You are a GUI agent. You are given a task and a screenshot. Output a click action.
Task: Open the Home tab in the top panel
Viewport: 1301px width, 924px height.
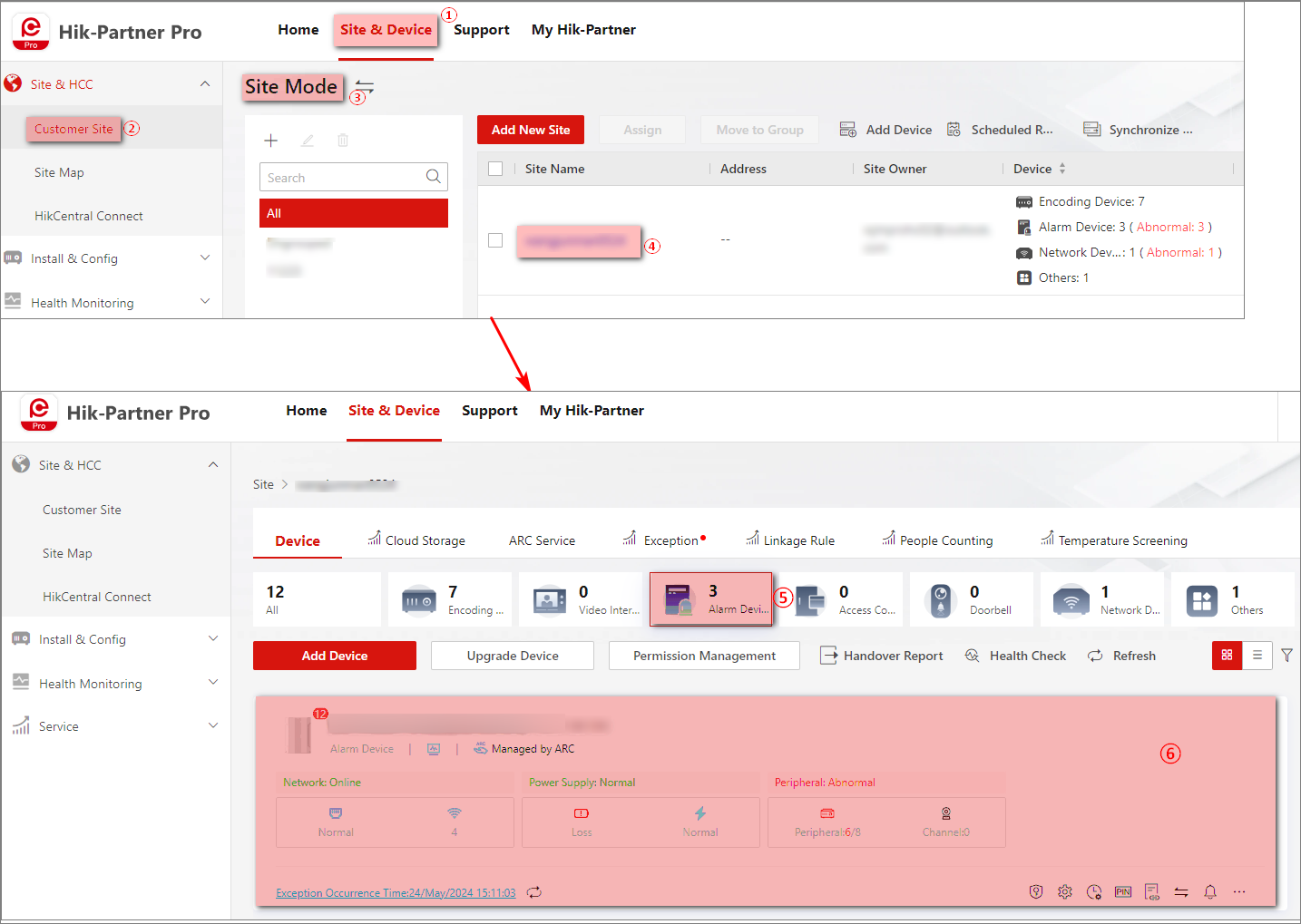tap(298, 30)
